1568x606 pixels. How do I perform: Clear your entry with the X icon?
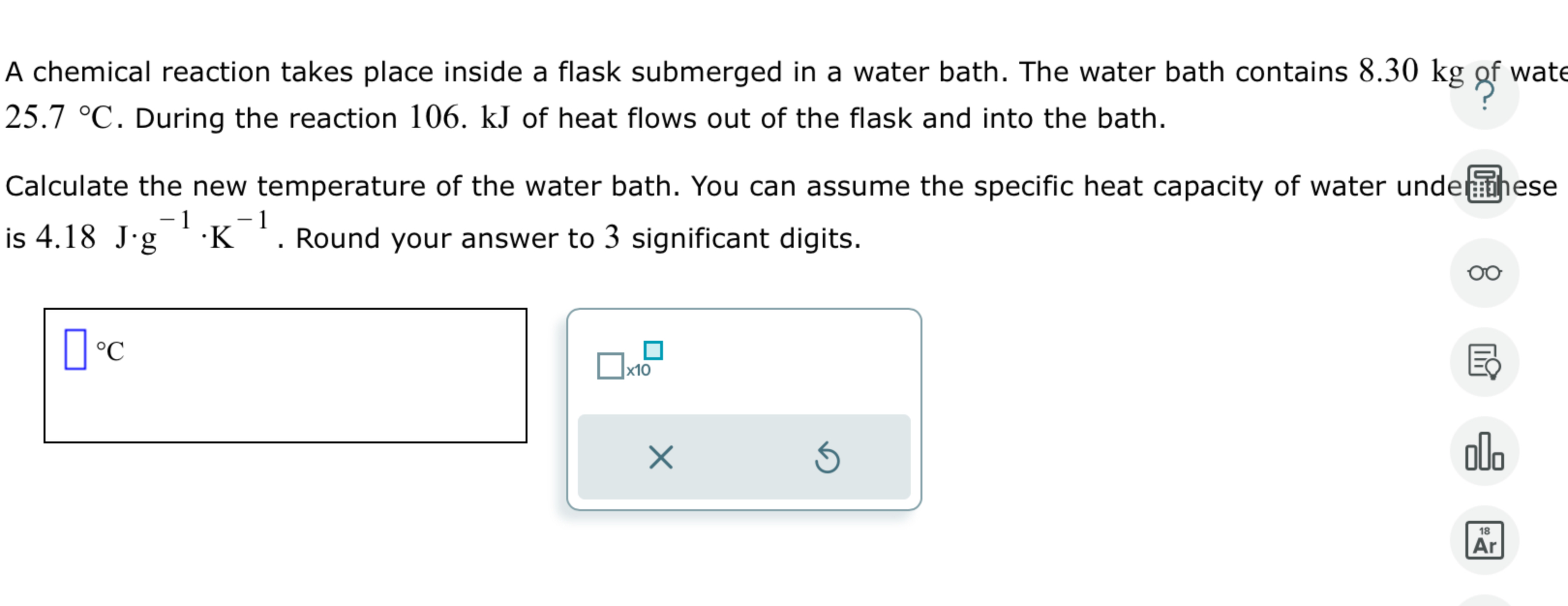(661, 458)
